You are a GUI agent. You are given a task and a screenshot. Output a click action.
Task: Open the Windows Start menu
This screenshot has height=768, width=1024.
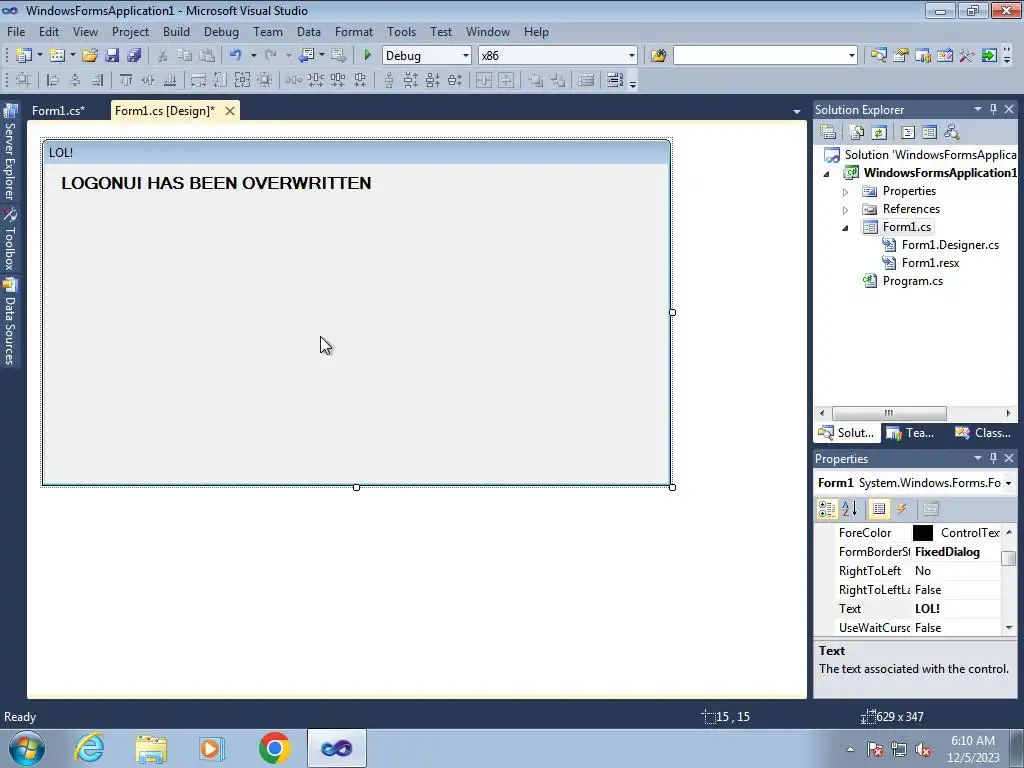[x=26, y=748]
